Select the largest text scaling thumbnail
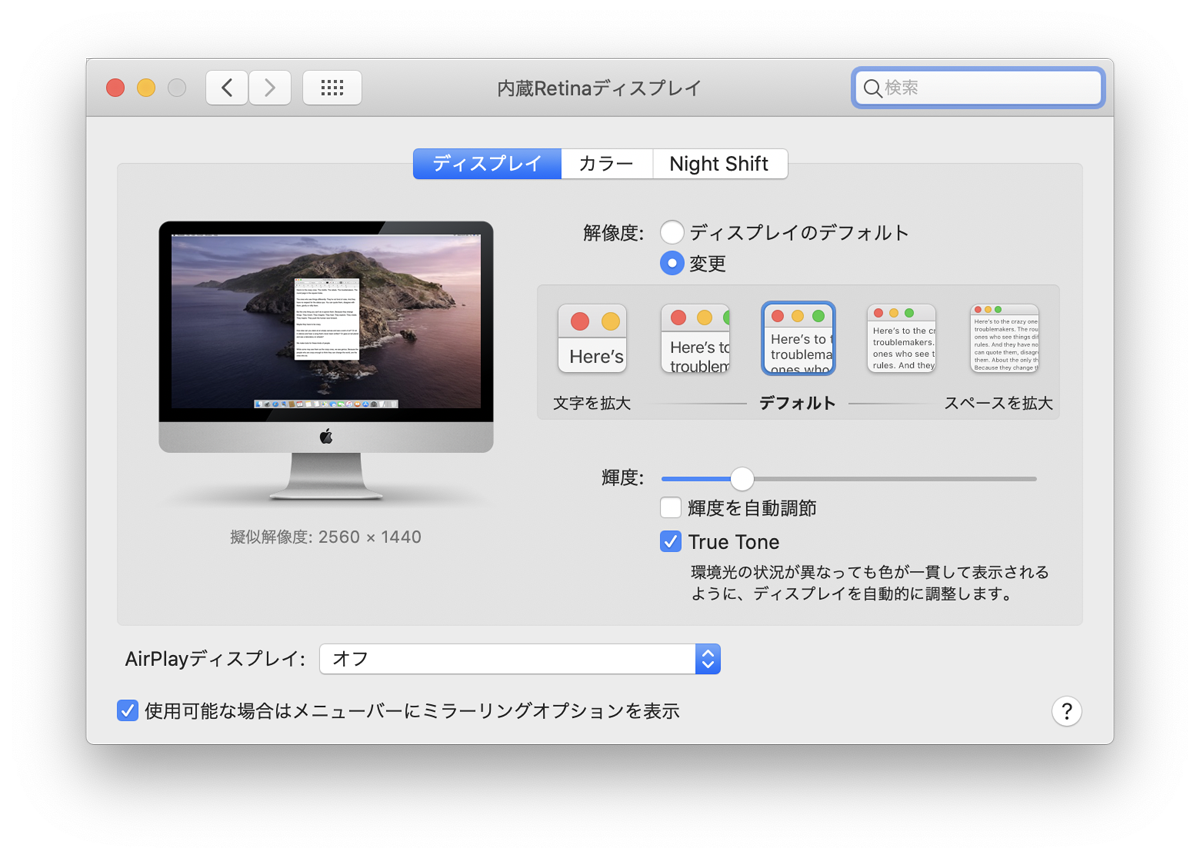 click(592, 339)
